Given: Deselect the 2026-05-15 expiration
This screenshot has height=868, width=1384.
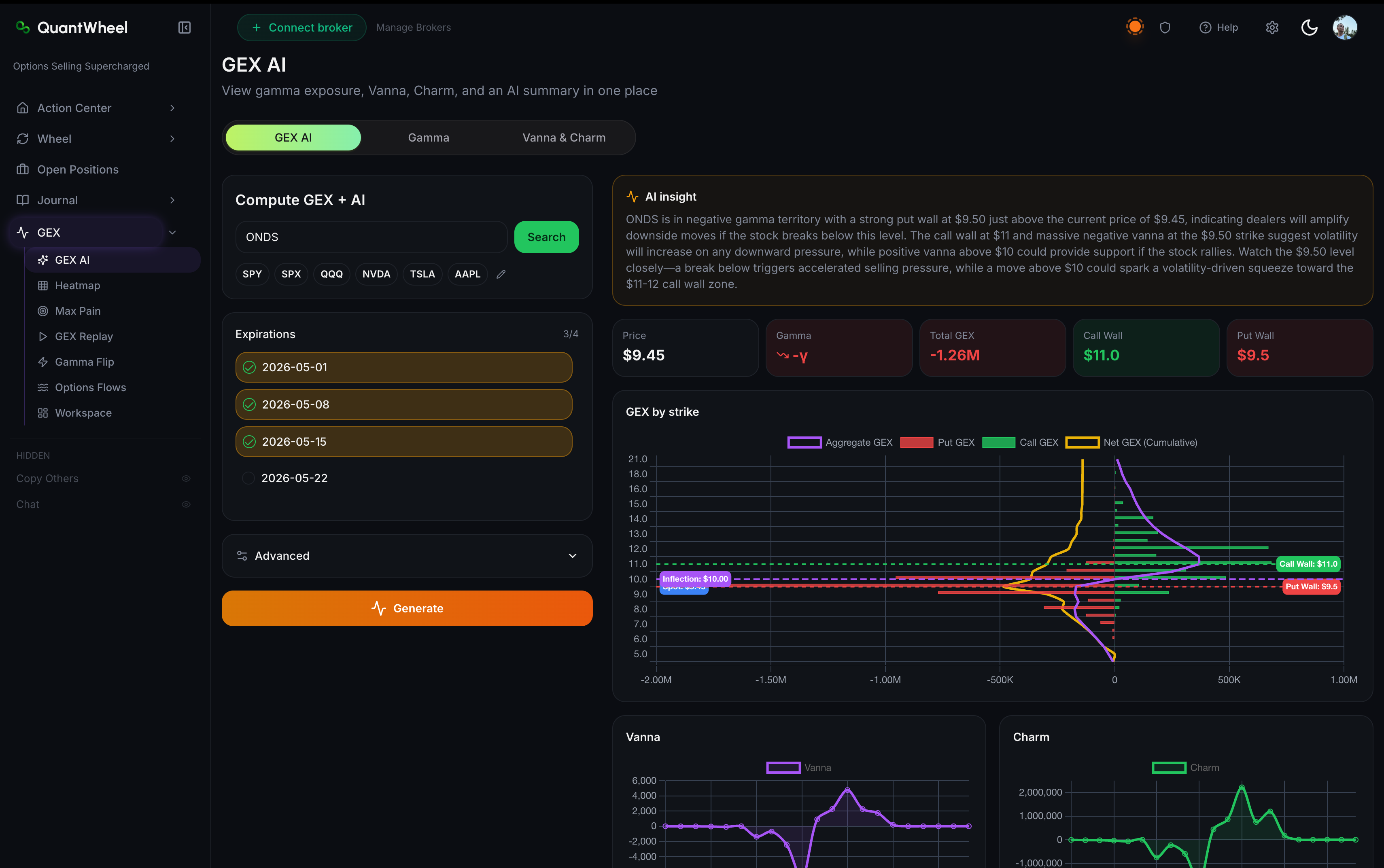Looking at the screenshot, I should (x=404, y=441).
